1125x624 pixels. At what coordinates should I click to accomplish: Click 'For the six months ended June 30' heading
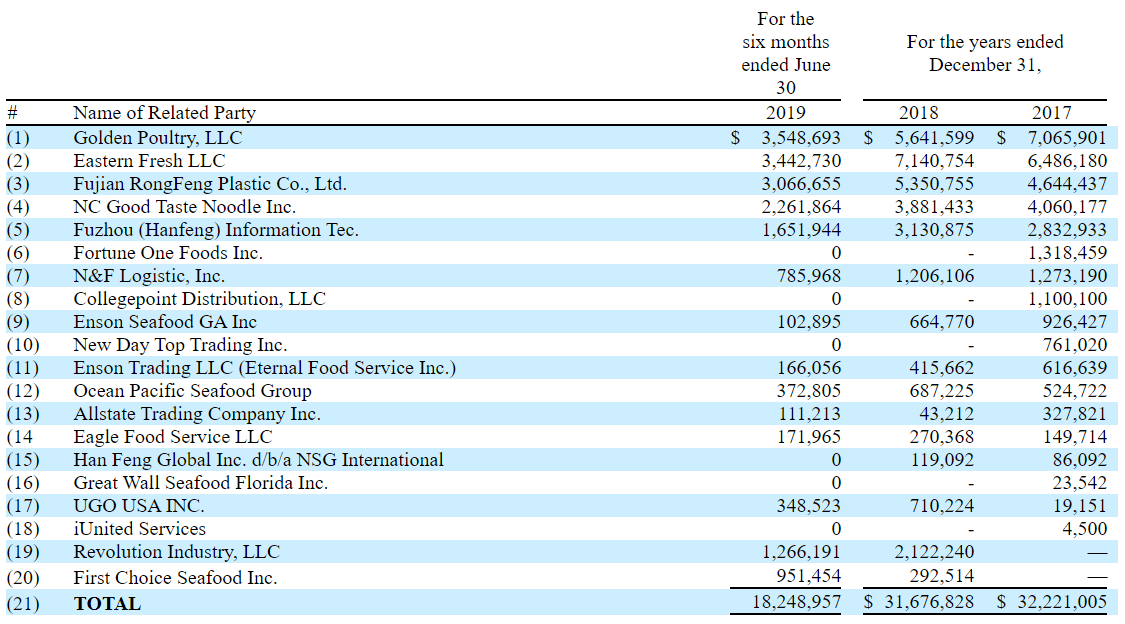point(786,53)
